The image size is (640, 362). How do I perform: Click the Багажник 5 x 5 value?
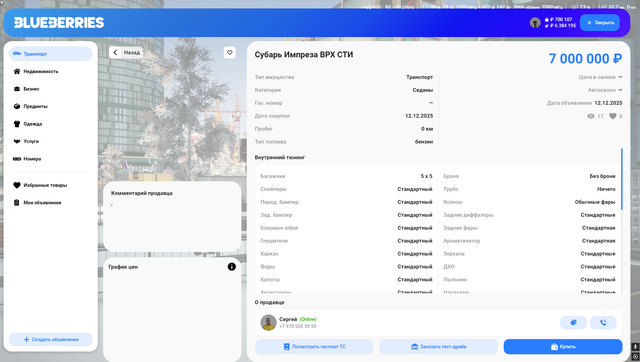tap(427, 176)
